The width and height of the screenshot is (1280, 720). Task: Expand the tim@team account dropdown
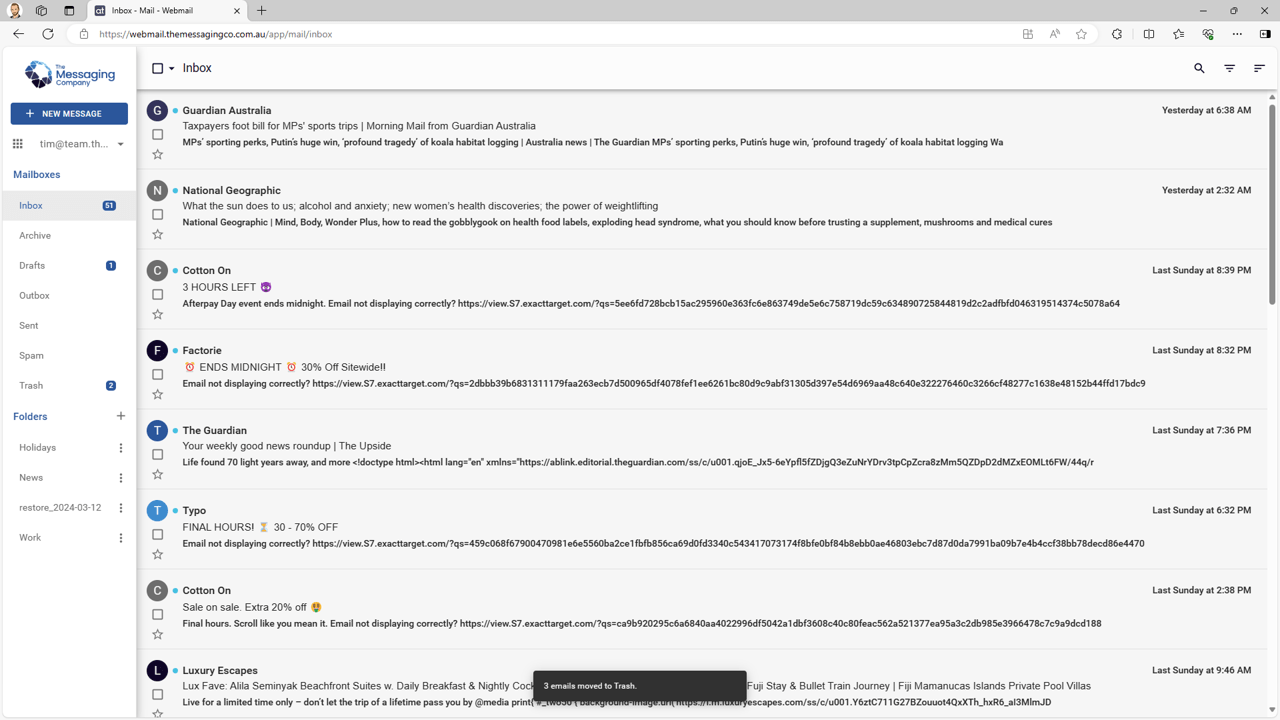click(x=120, y=144)
